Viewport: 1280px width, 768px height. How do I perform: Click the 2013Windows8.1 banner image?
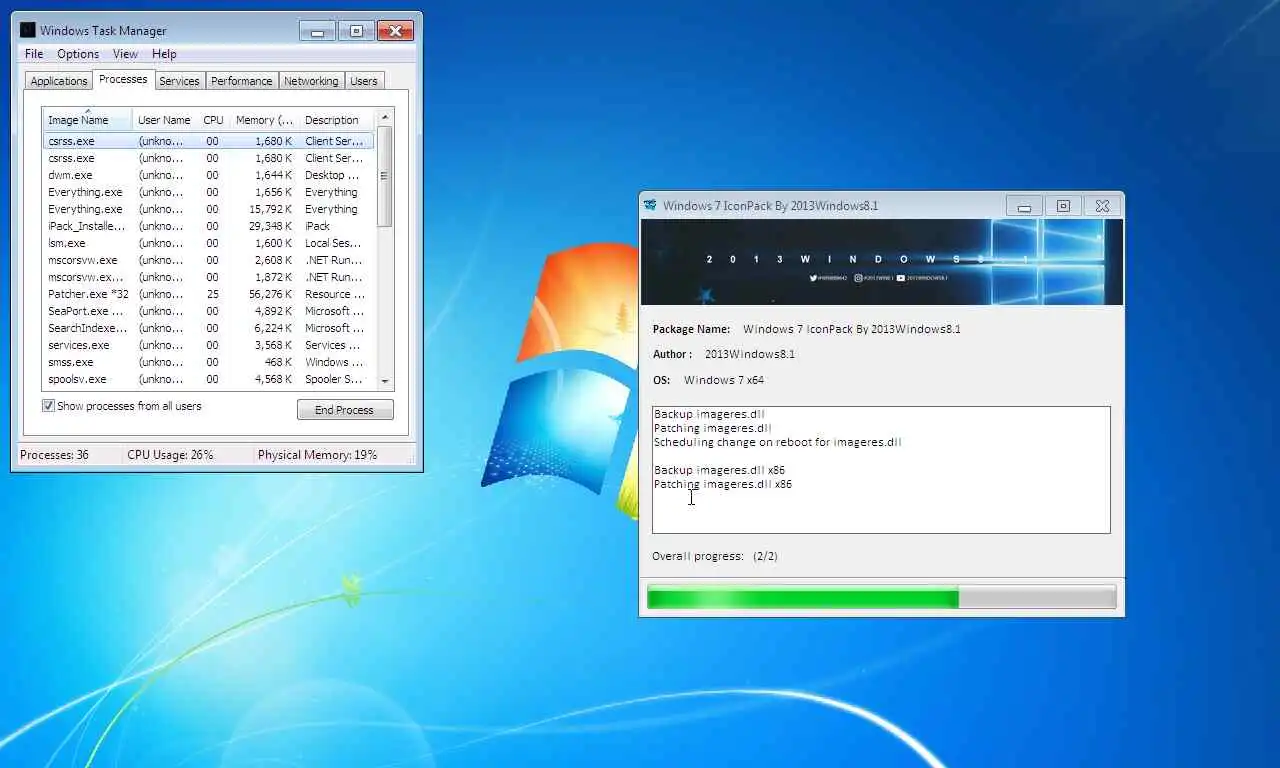(x=881, y=262)
